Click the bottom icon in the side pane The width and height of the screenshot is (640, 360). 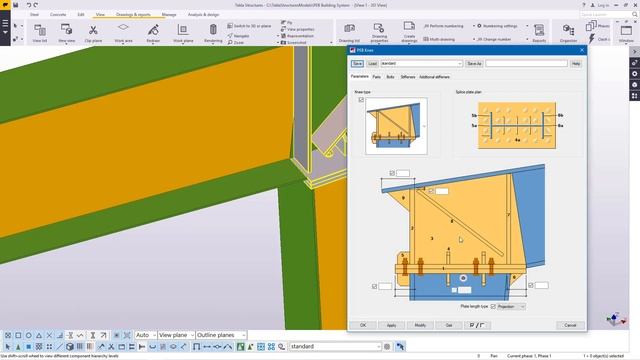tap(635, 96)
